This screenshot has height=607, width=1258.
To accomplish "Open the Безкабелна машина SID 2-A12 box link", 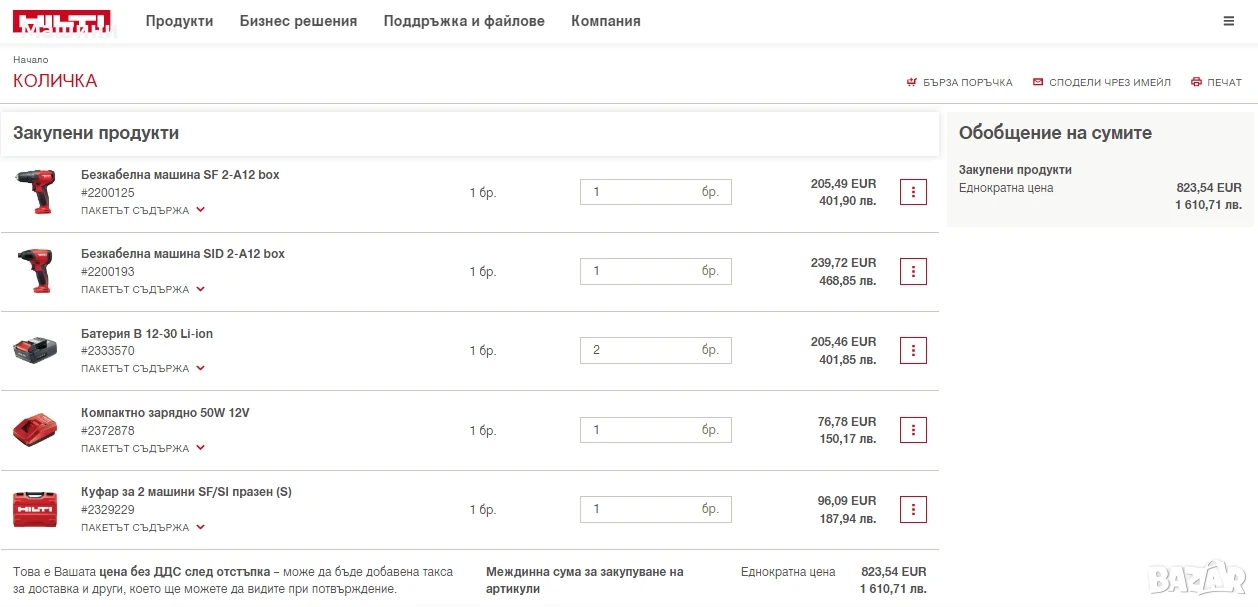I will coord(183,254).
